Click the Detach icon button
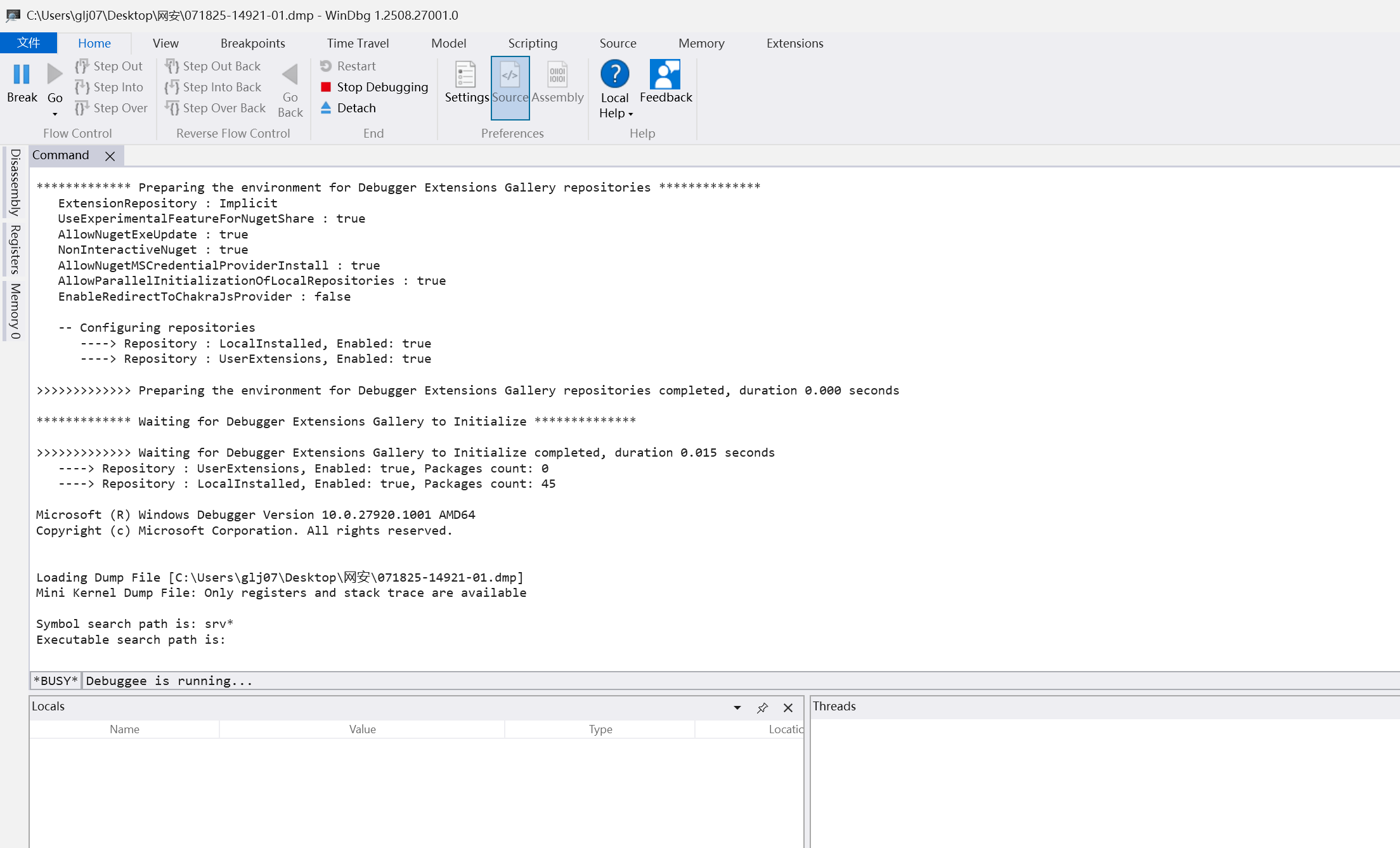The height and width of the screenshot is (848, 1400). (326, 108)
